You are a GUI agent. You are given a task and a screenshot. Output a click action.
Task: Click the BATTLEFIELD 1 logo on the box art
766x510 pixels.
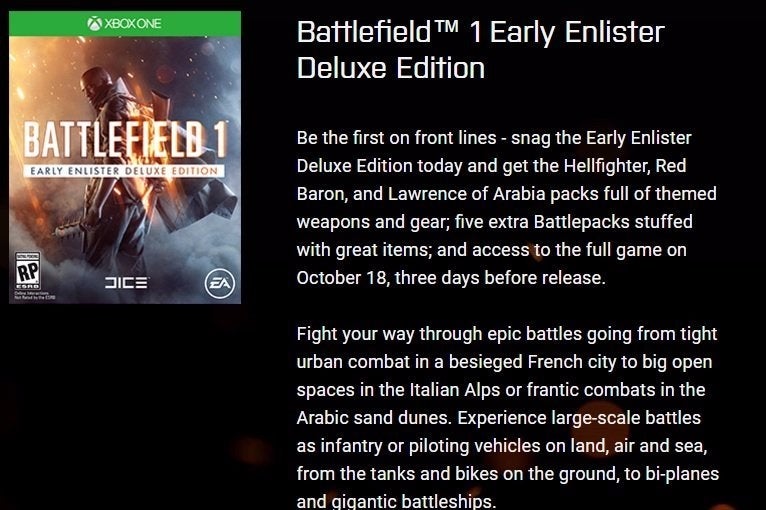pos(124,140)
